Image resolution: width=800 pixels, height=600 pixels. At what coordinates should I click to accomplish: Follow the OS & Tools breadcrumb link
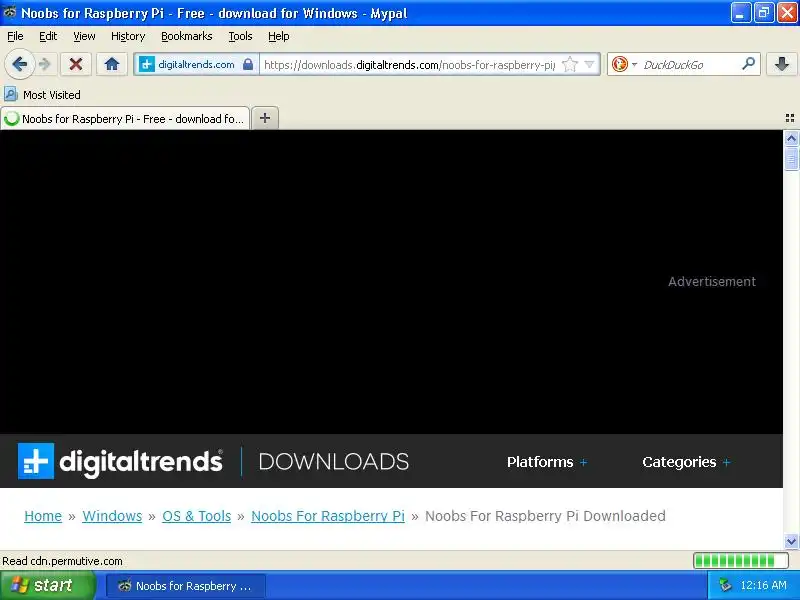pyautogui.click(x=196, y=516)
